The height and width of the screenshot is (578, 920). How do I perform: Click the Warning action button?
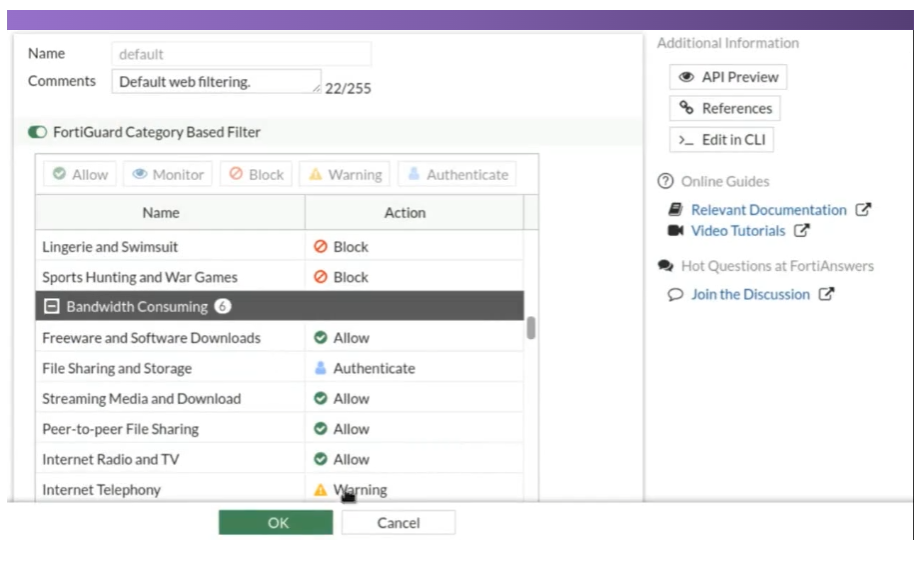[x=345, y=174]
